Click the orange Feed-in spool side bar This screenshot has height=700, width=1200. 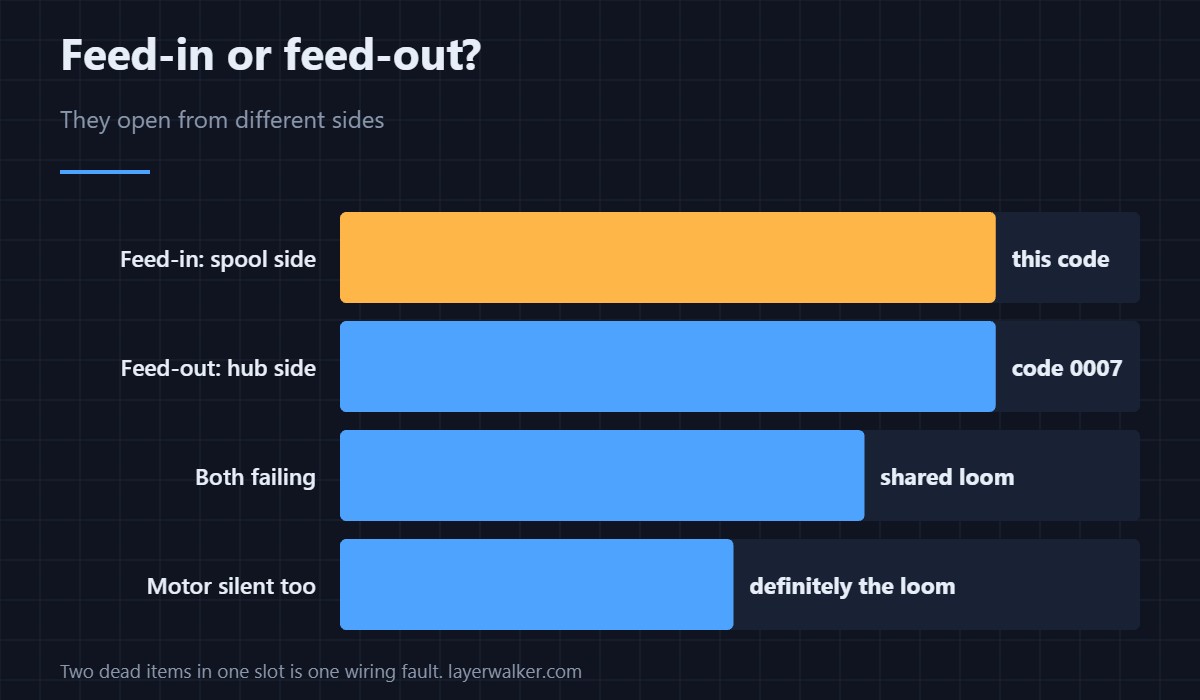coord(667,257)
